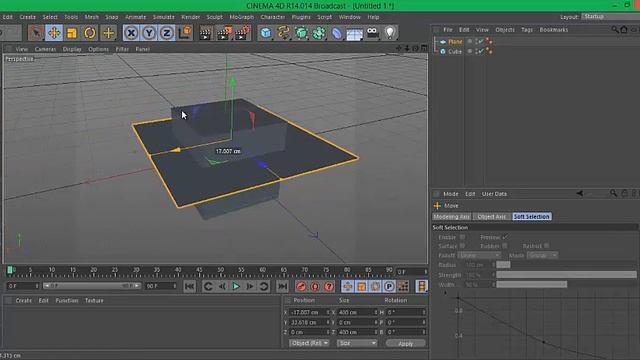The height and width of the screenshot is (360, 640).
Task: Open the floor environment objects icon
Action: pyautogui.click(x=355, y=33)
